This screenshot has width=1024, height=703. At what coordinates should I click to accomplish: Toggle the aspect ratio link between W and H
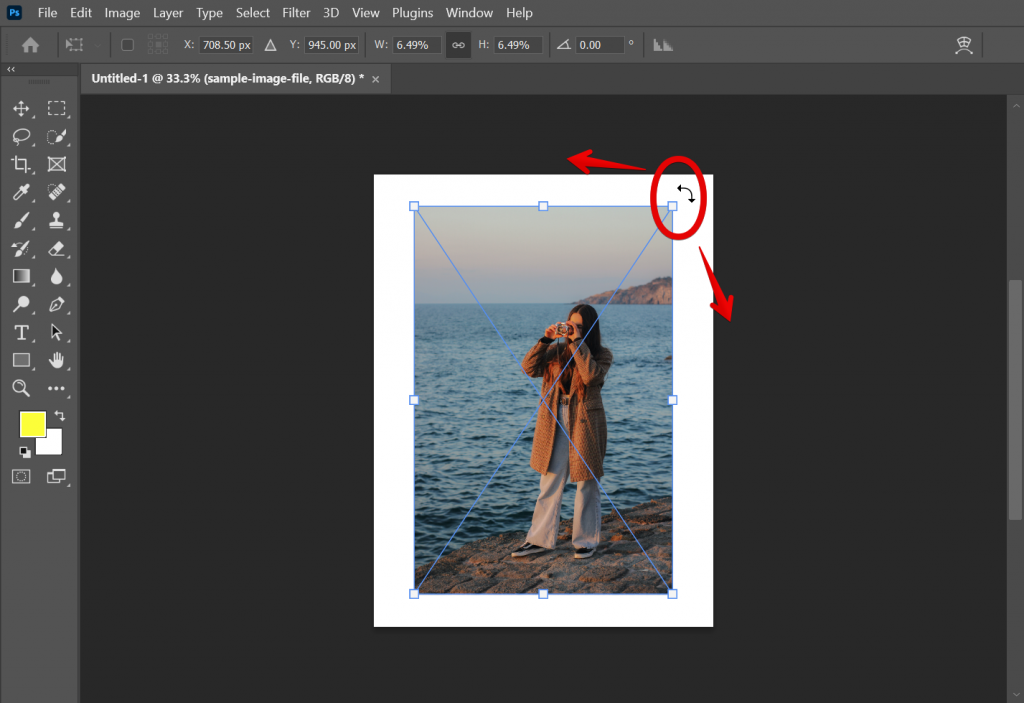coord(458,44)
